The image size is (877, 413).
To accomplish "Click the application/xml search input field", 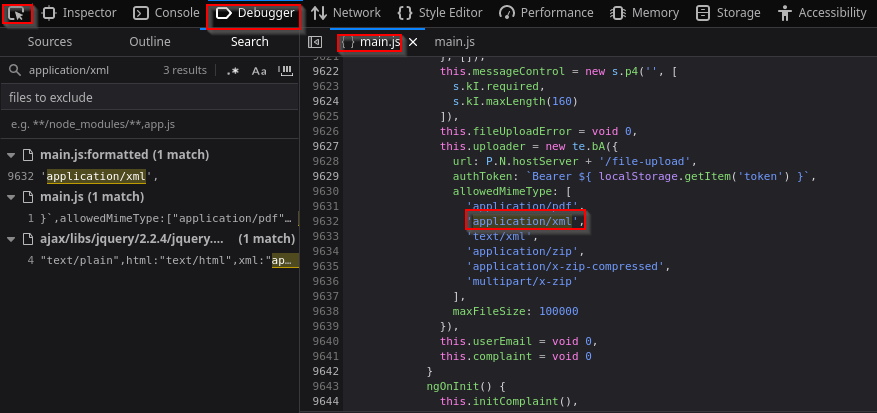I will point(90,71).
